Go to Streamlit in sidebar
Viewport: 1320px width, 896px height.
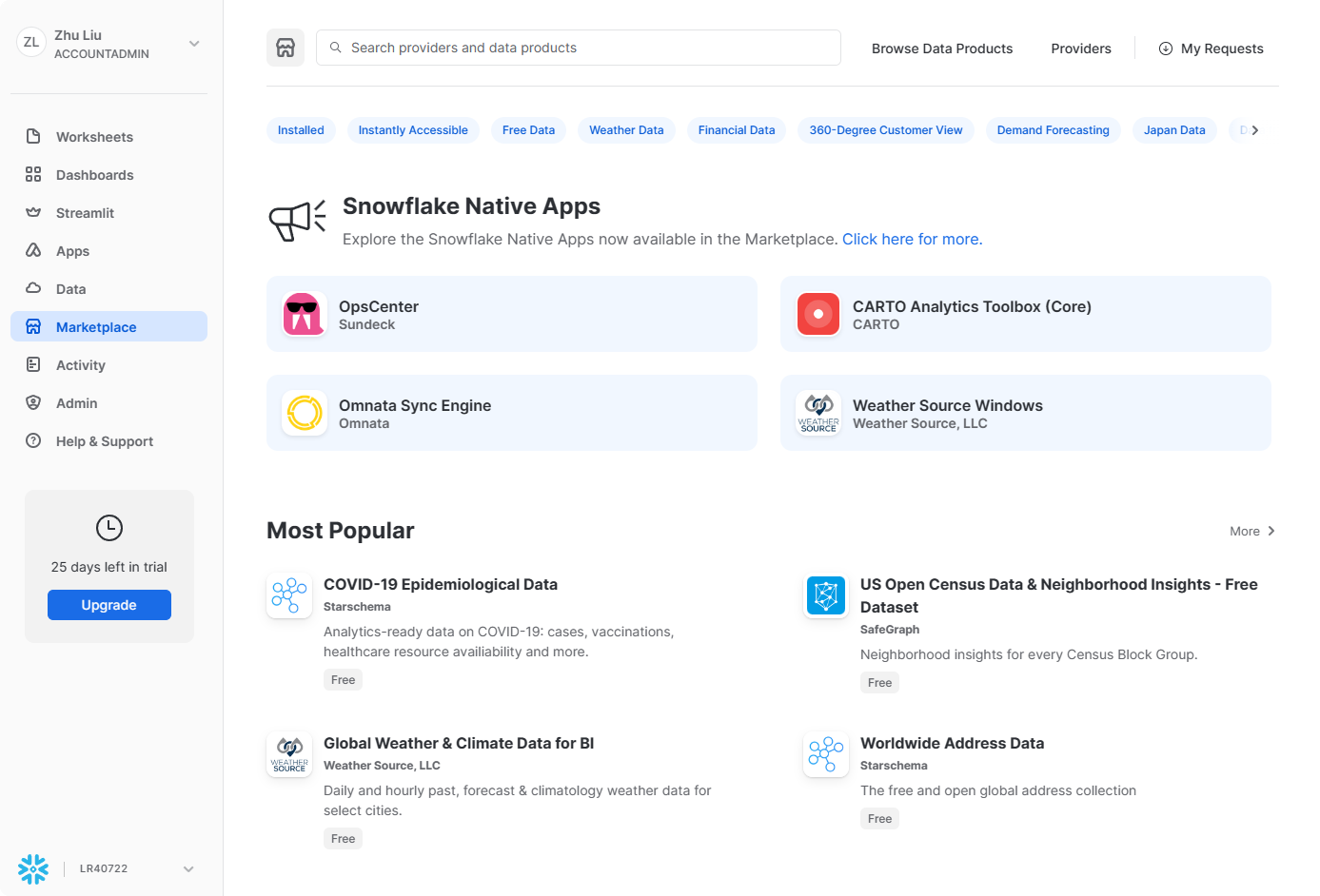click(85, 213)
